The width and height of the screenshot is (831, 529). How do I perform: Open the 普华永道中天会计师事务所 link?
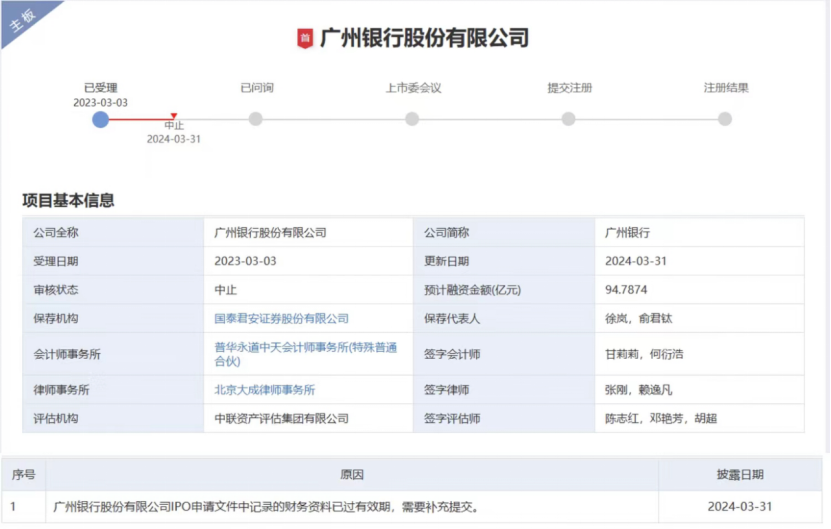click(306, 354)
